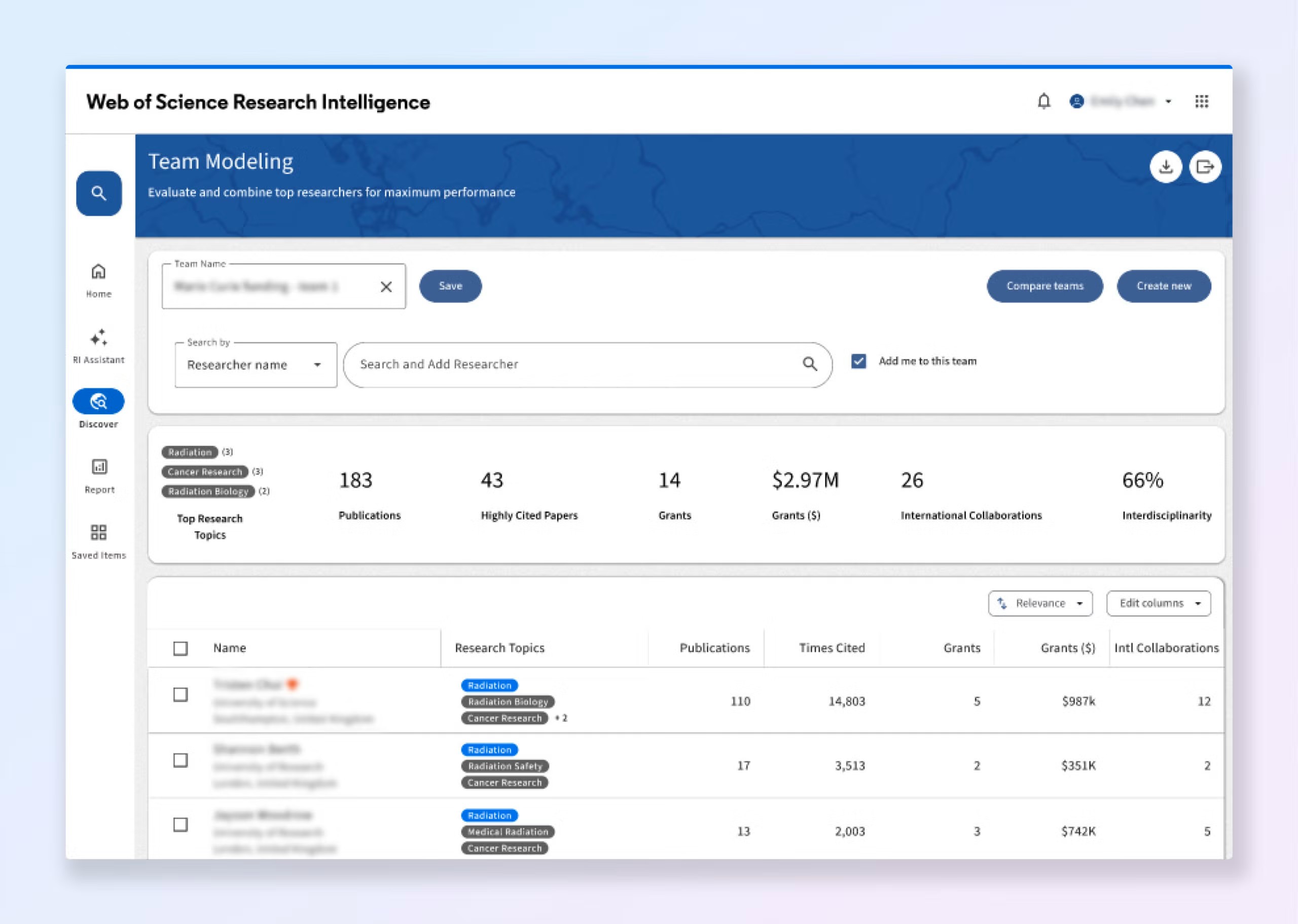Viewport: 1298px width, 924px height.
Task: Click the Radiation Biology tag in Top Research Topics
Action: point(208,491)
